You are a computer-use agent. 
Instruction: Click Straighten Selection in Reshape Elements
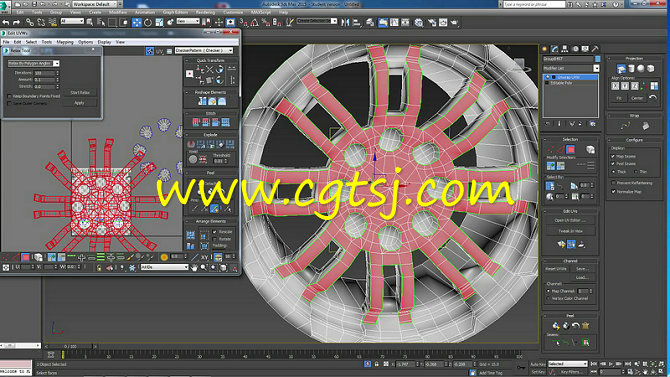pos(202,101)
